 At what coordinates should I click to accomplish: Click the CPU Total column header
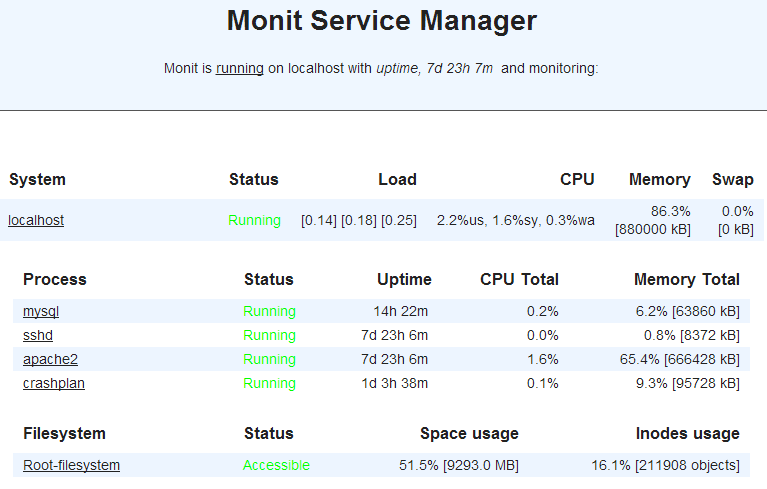click(x=519, y=279)
